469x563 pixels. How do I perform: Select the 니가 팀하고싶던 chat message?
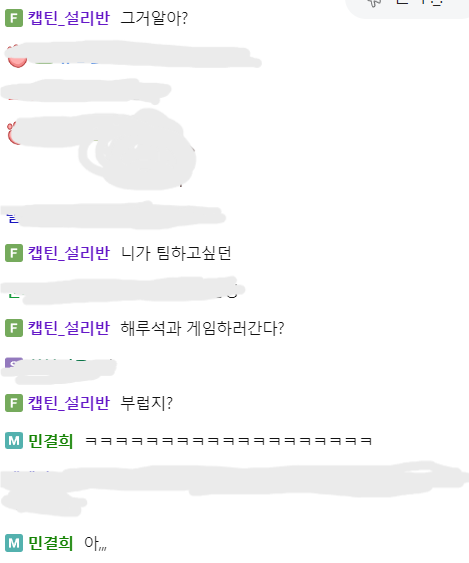tap(176, 253)
